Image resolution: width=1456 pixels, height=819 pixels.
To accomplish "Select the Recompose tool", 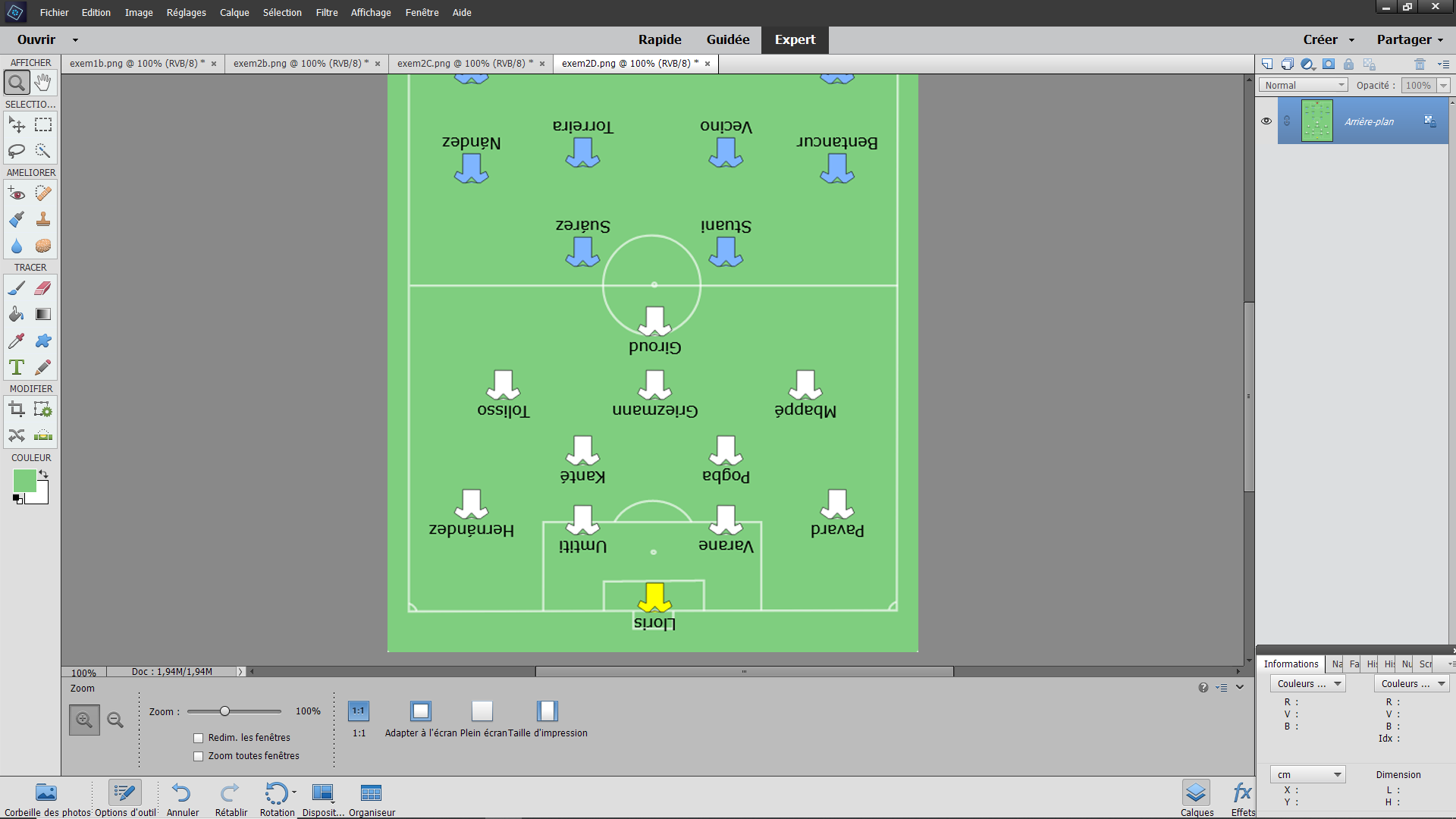I will pyautogui.click(x=43, y=409).
